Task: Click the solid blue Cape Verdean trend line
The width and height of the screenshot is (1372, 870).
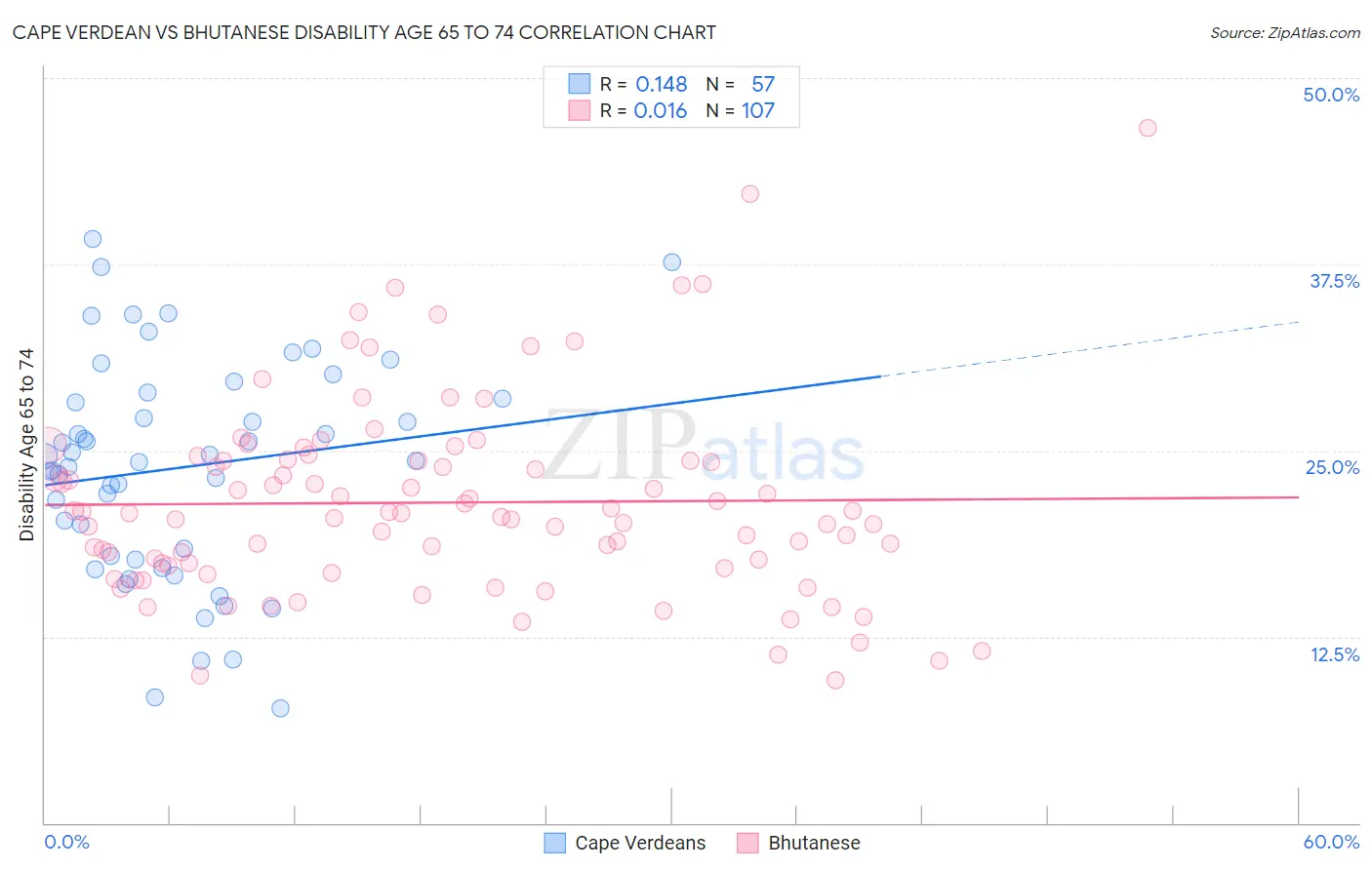Action: tap(464, 429)
